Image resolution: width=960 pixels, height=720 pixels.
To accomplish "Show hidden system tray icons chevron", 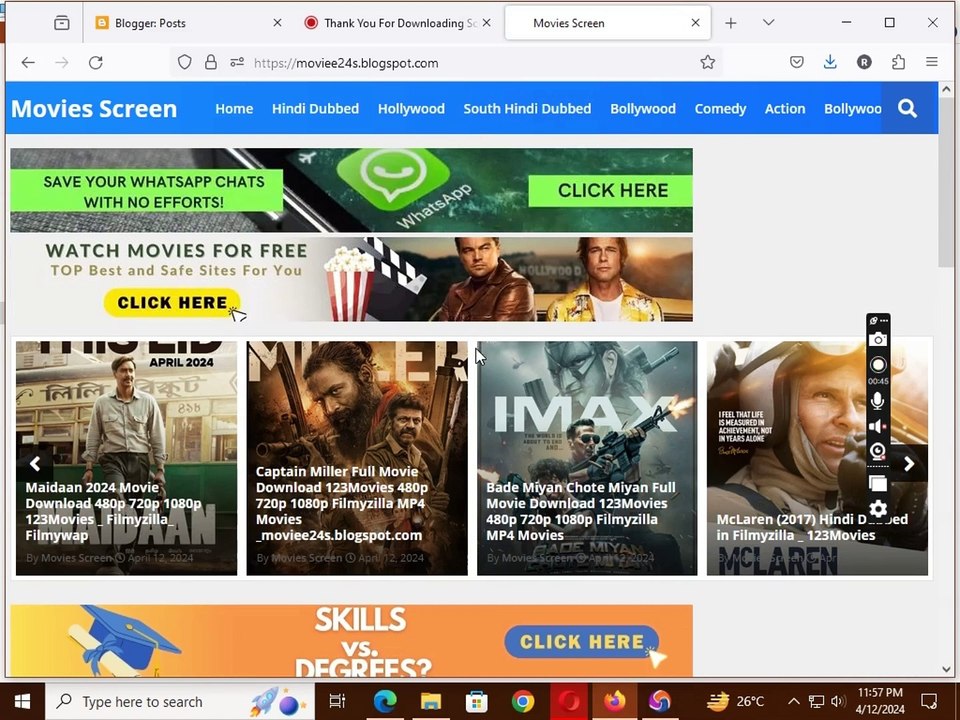I will [x=793, y=702].
